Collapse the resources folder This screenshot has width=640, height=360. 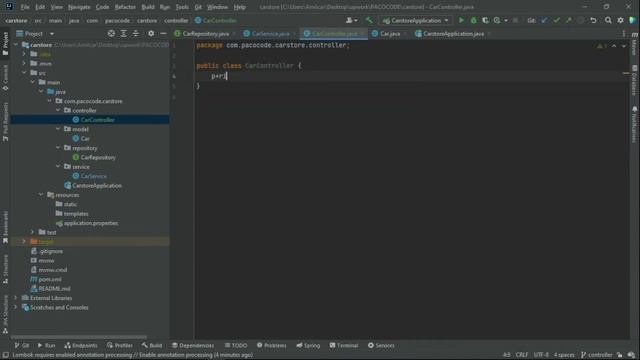coord(41,195)
